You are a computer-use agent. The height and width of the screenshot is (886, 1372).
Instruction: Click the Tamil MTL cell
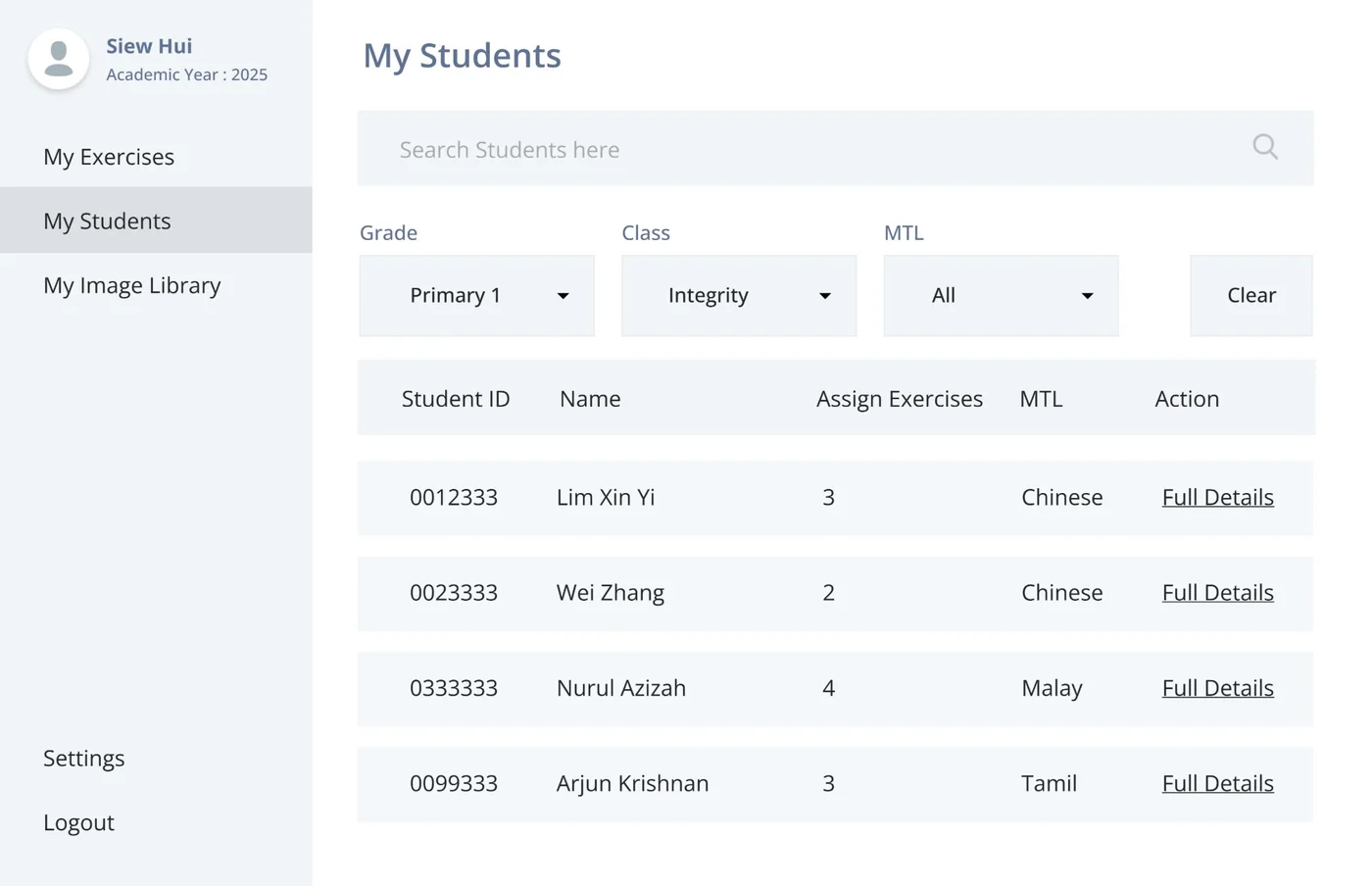[x=1049, y=783]
